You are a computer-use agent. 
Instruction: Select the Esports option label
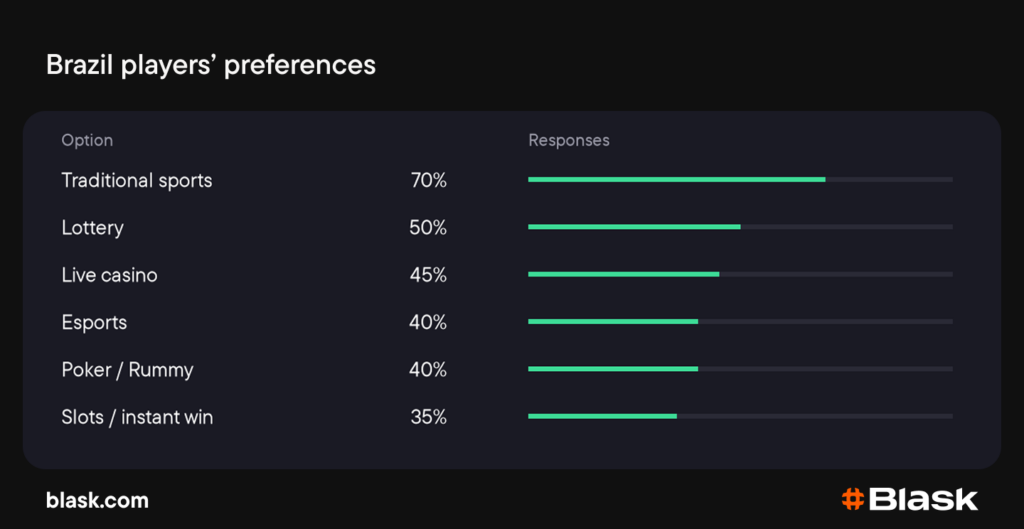[x=94, y=323]
